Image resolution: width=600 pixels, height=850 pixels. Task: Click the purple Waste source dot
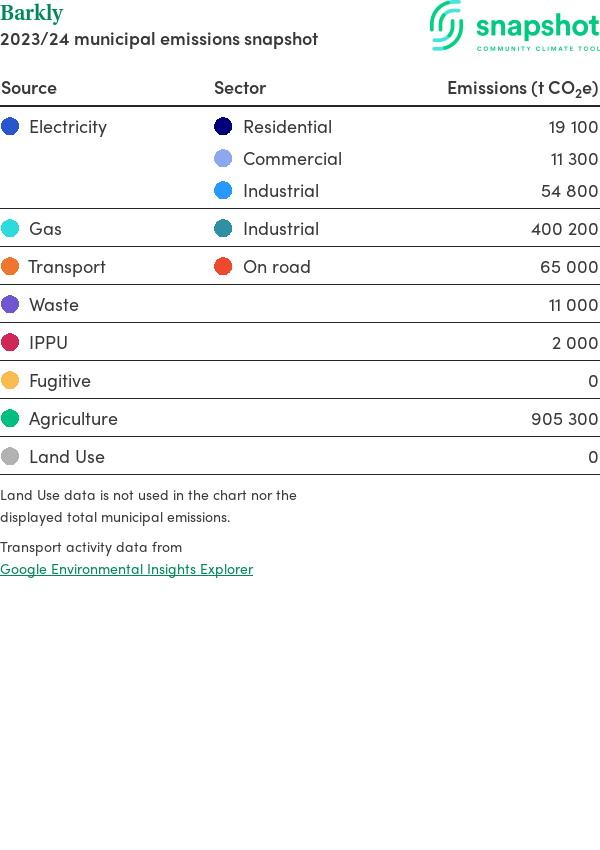coord(10,304)
